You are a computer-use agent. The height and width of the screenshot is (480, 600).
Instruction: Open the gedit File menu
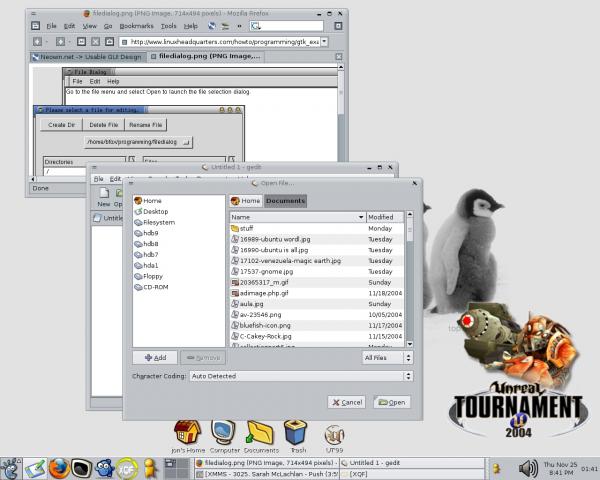pos(99,179)
